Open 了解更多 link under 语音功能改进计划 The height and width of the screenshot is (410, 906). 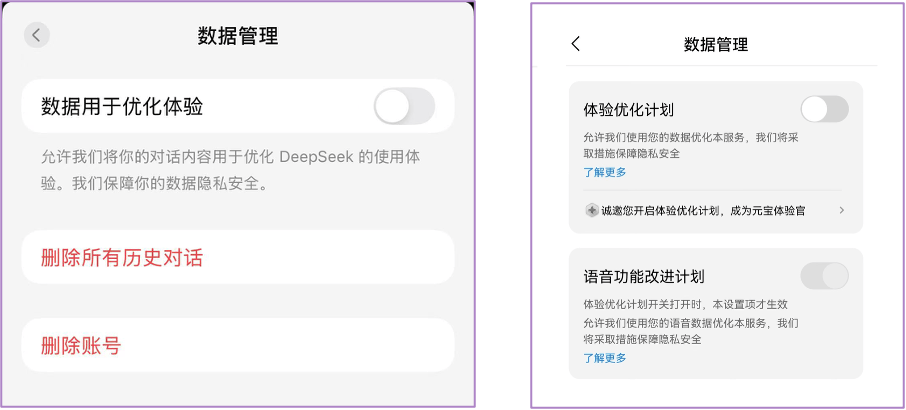[605, 358]
